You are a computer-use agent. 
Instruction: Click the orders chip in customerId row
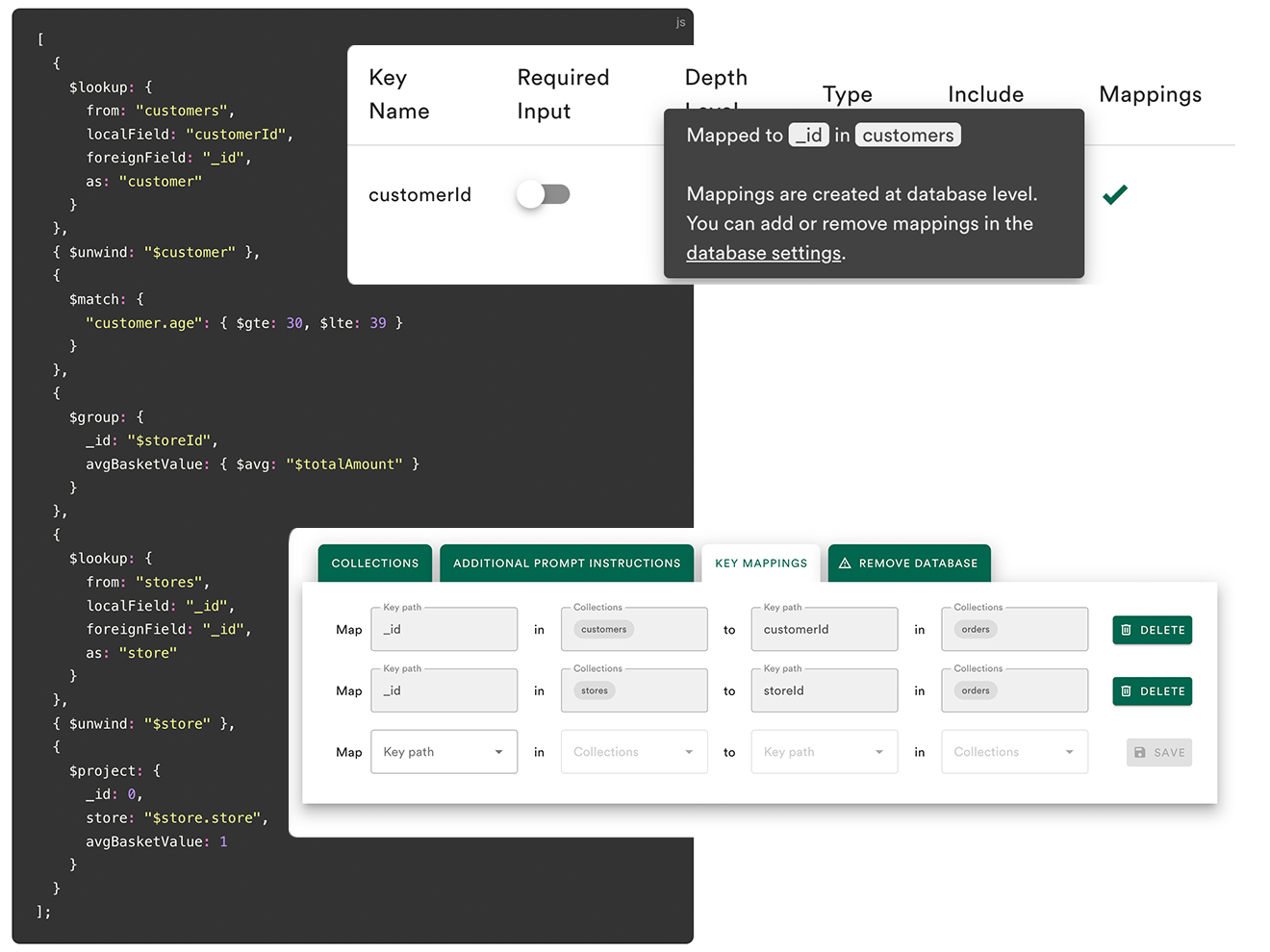pyautogui.click(x=975, y=630)
